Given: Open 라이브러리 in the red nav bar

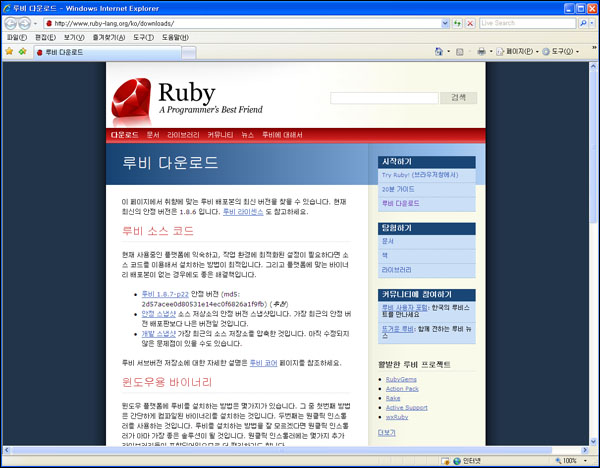Looking at the screenshot, I should pos(183,135).
